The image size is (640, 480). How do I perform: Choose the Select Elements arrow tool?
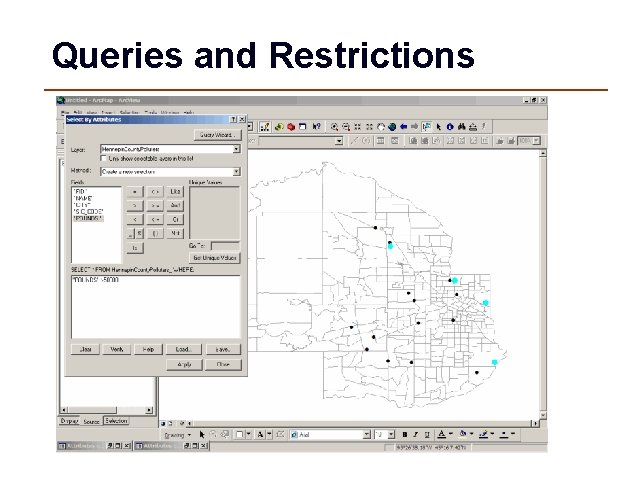point(438,127)
